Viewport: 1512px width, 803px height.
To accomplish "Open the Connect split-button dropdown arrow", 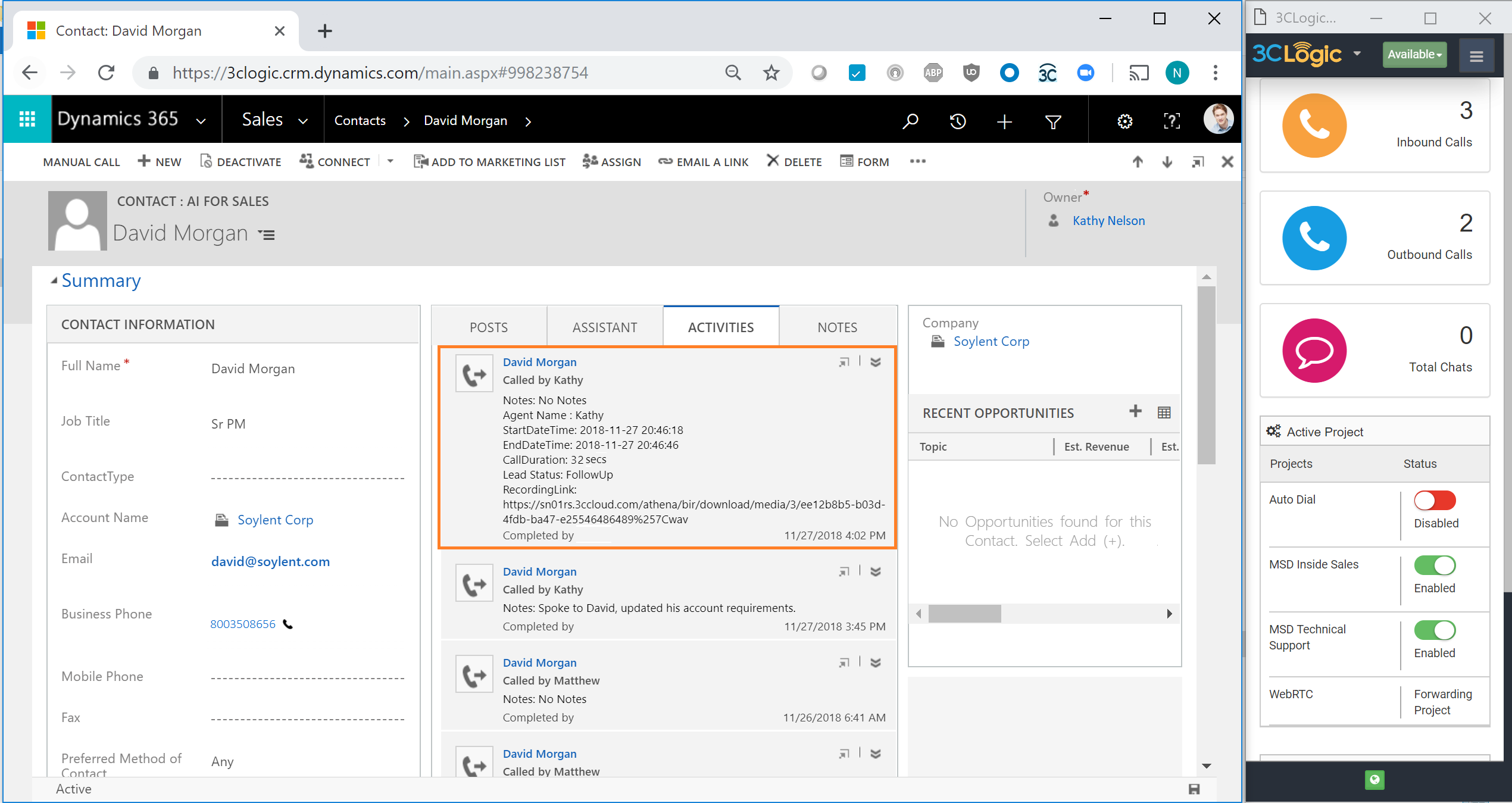I will pos(391,161).
